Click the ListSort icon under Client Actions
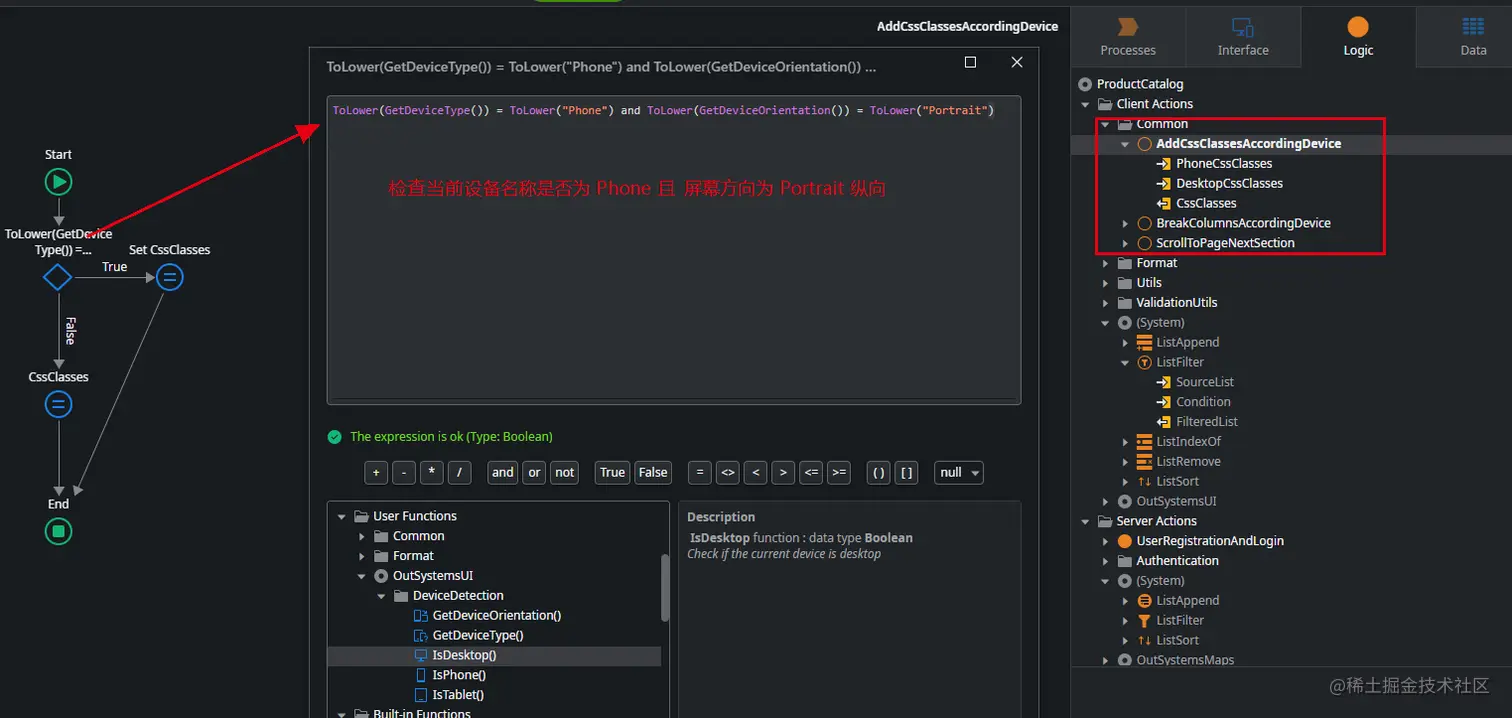This screenshot has height=718, width=1512. pos(1144,481)
